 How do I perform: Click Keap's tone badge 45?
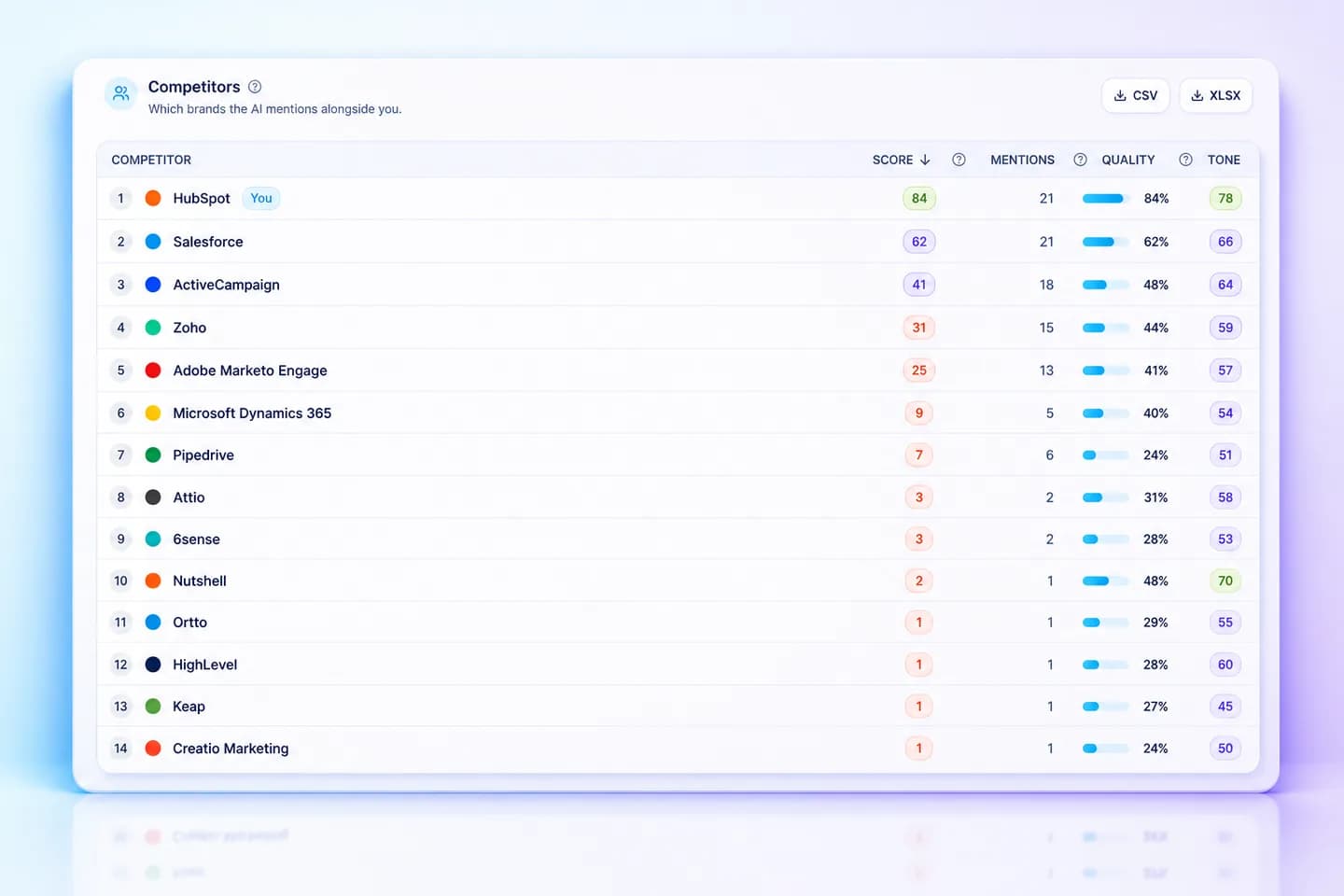[x=1225, y=707]
